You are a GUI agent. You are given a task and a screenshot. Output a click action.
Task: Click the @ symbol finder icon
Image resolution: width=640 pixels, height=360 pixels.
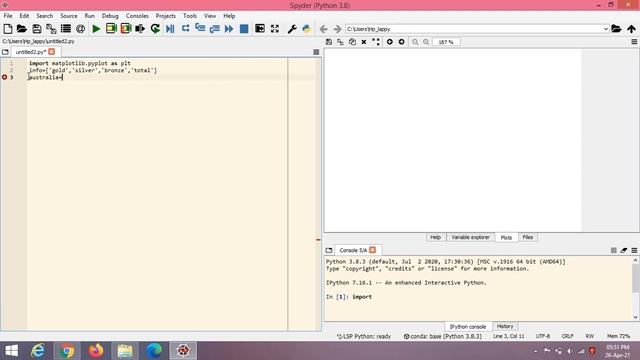[80, 29]
